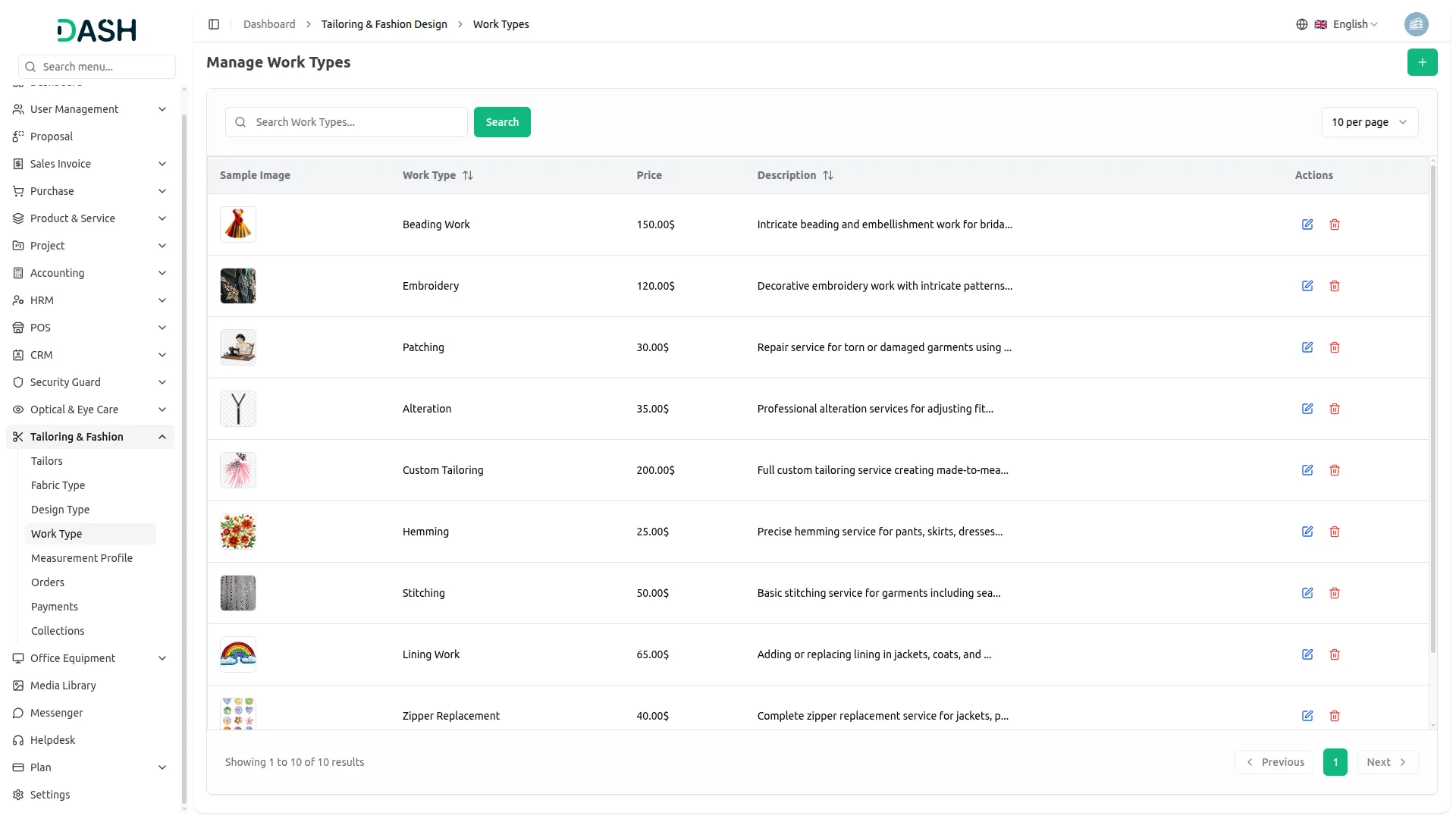Toggle the sidebar collapse icon
Image resolution: width=1456 pixels, height=819 pixels.
tap(214, 24)
